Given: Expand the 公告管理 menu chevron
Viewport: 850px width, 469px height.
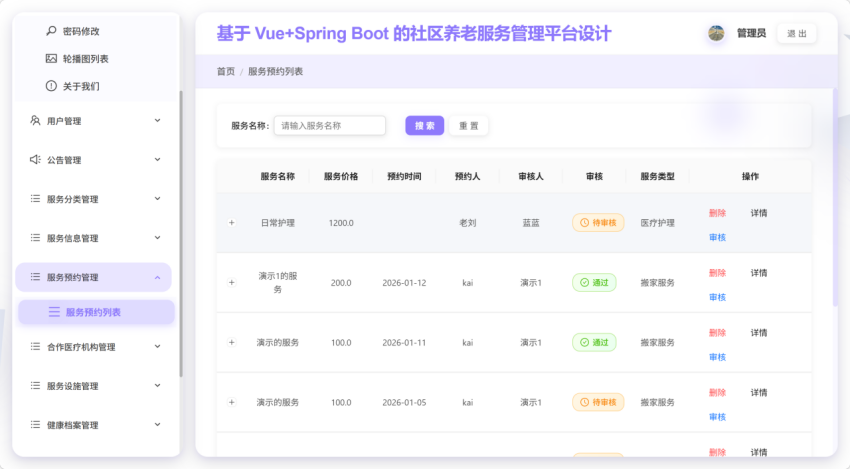Looking at the screenshot, I should click(x=157, y=159).
